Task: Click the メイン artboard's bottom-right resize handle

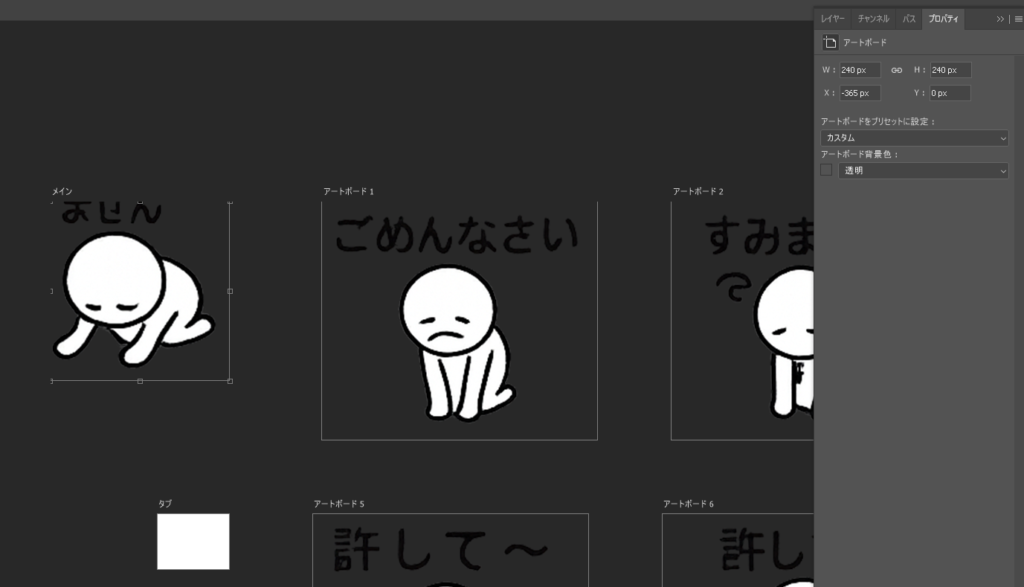Action: click(x=230, y=381)
